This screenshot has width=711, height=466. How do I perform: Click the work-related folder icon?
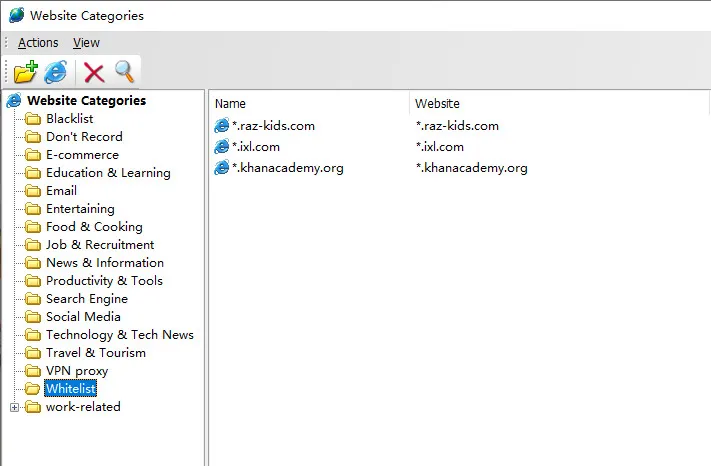click(33, 407)
